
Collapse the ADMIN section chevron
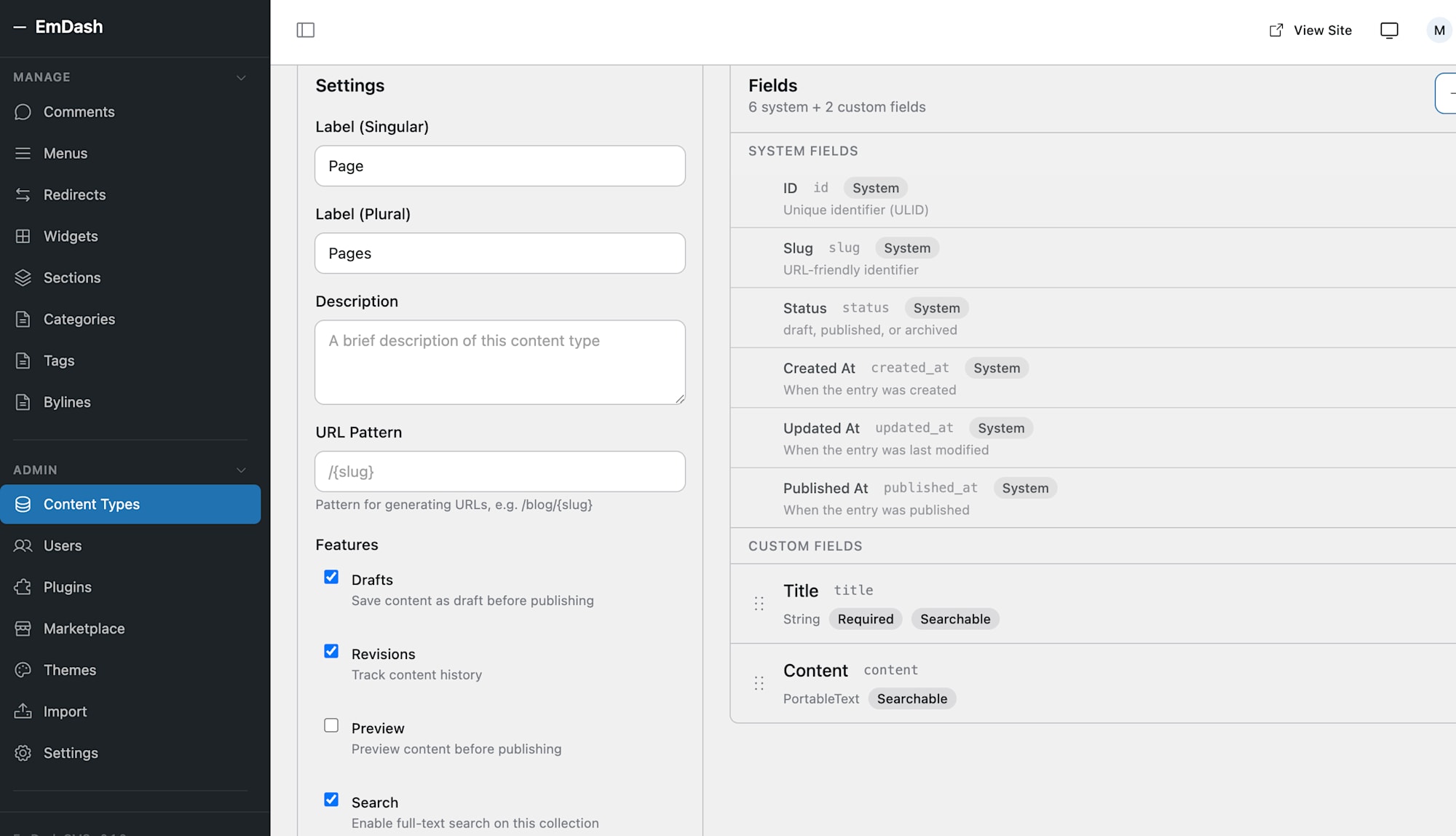(241, 470)
